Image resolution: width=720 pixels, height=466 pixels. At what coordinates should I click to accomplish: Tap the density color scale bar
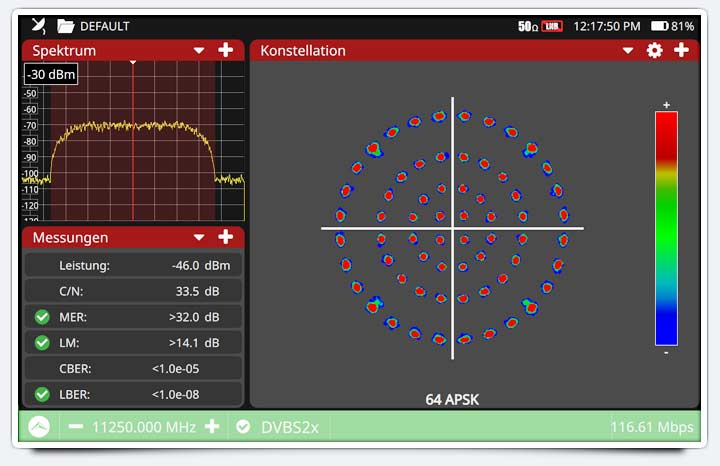point(666,228)
